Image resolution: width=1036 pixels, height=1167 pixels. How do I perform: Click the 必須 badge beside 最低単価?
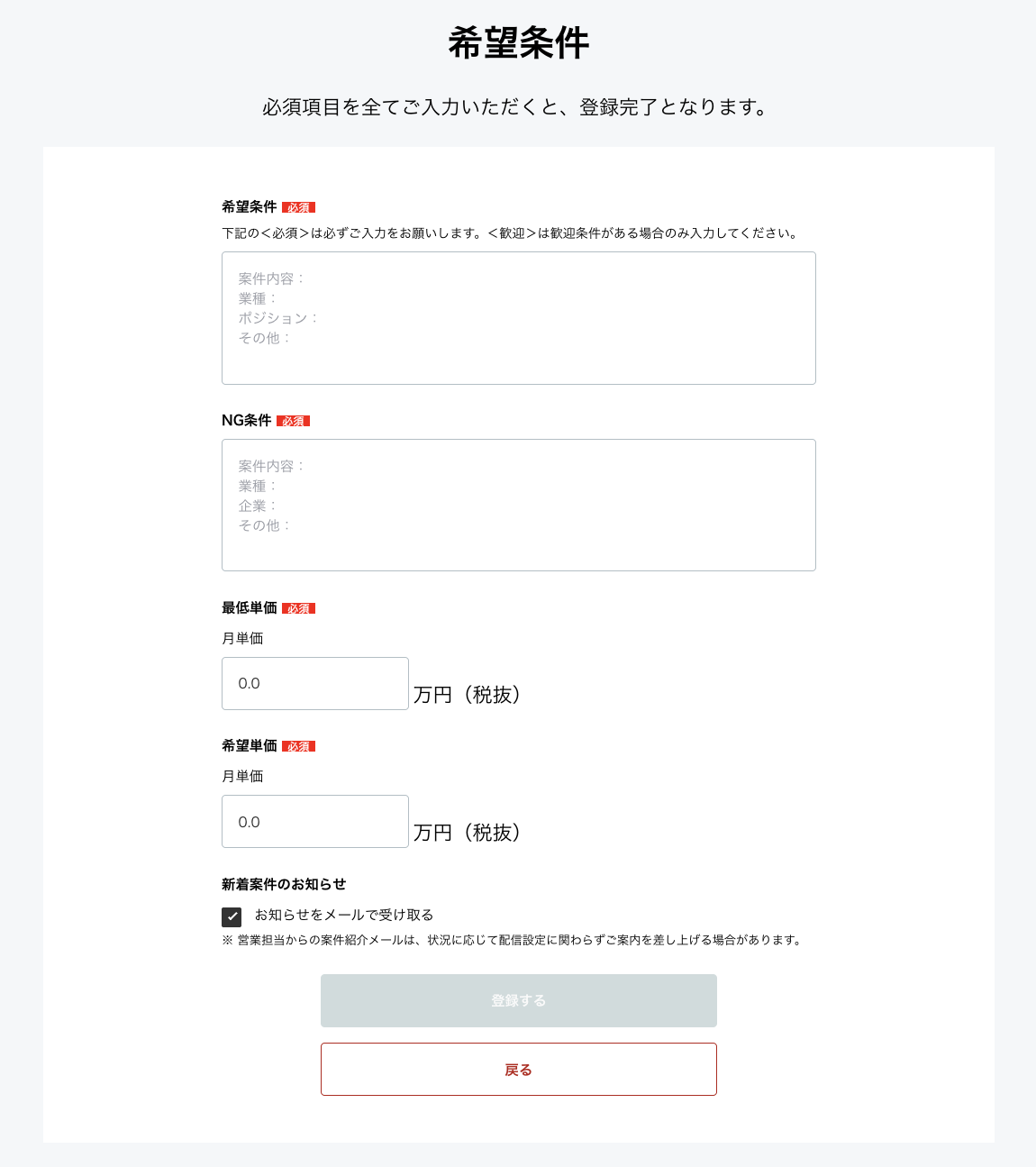click(298, 608)
